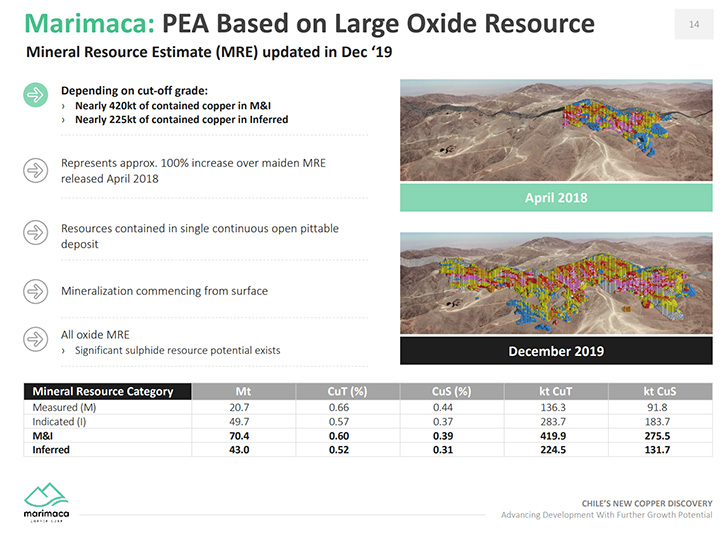The height and width of the screenshot is (534, 725).
Task: Click the M&I CuS grade 0.39
Action: [x=443, y=436]
